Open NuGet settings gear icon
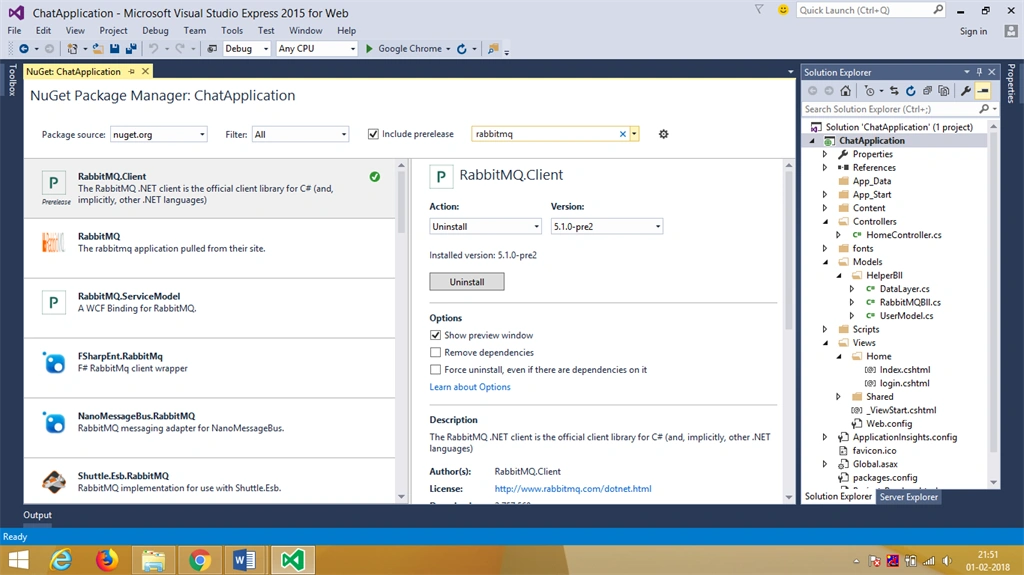1024x575 pixels. coord(664,134)
